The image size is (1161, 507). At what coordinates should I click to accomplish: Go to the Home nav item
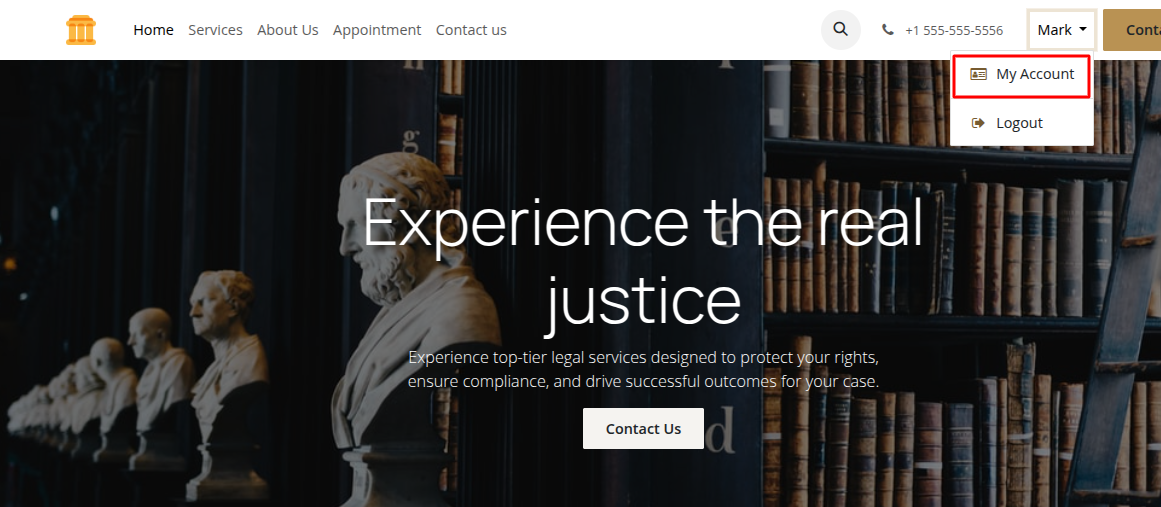tap(153, 30)
